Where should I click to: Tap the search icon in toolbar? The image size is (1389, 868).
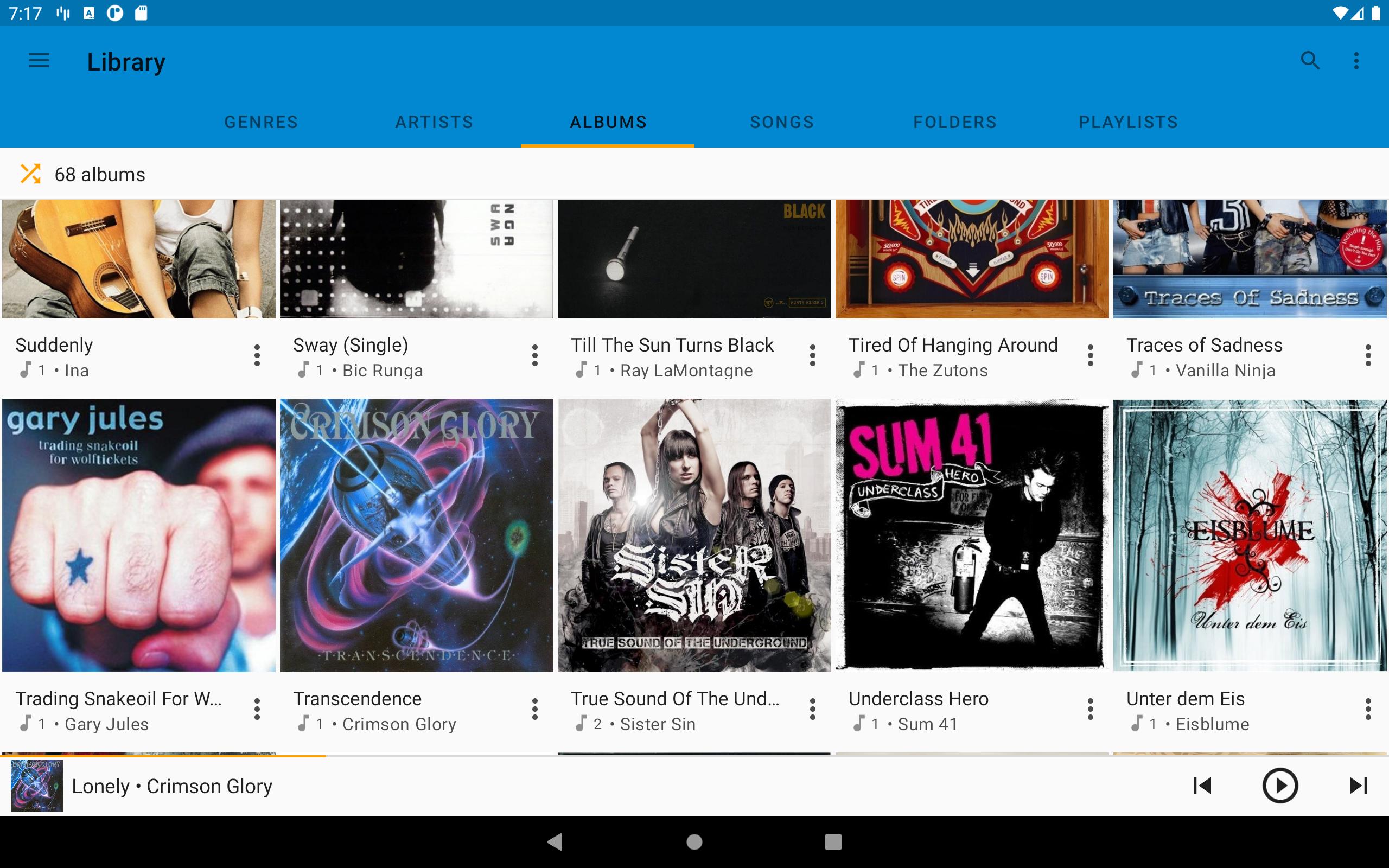click(x=1310, y=62)
